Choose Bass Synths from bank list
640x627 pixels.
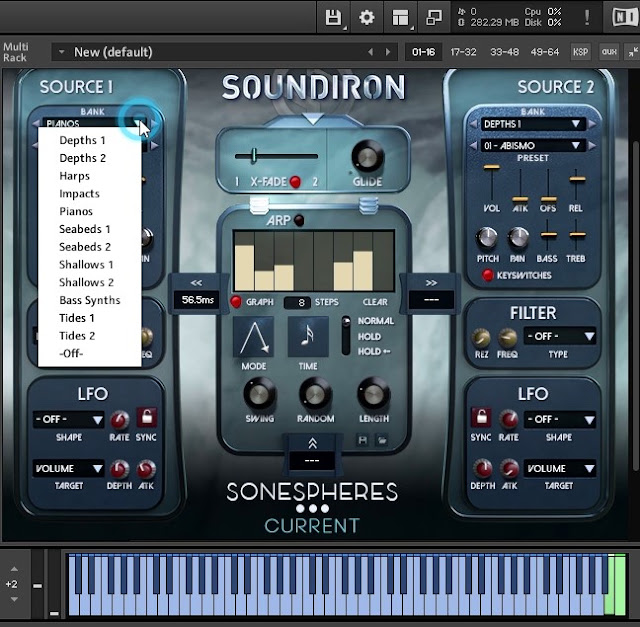[x=90, y=300]
